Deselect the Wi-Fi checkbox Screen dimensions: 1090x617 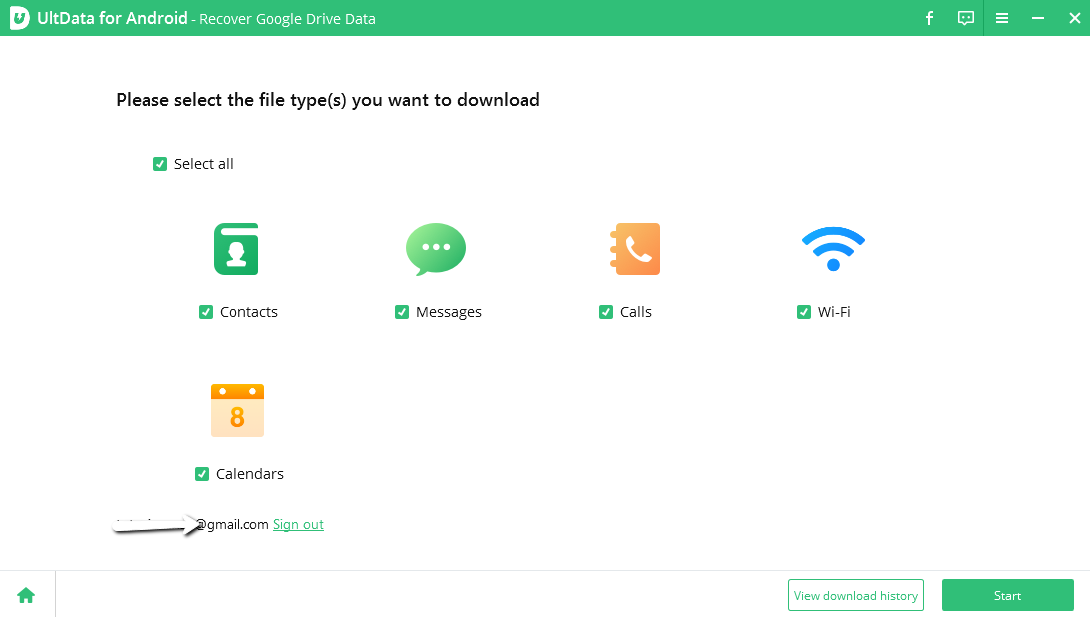(x=804, y=312)
